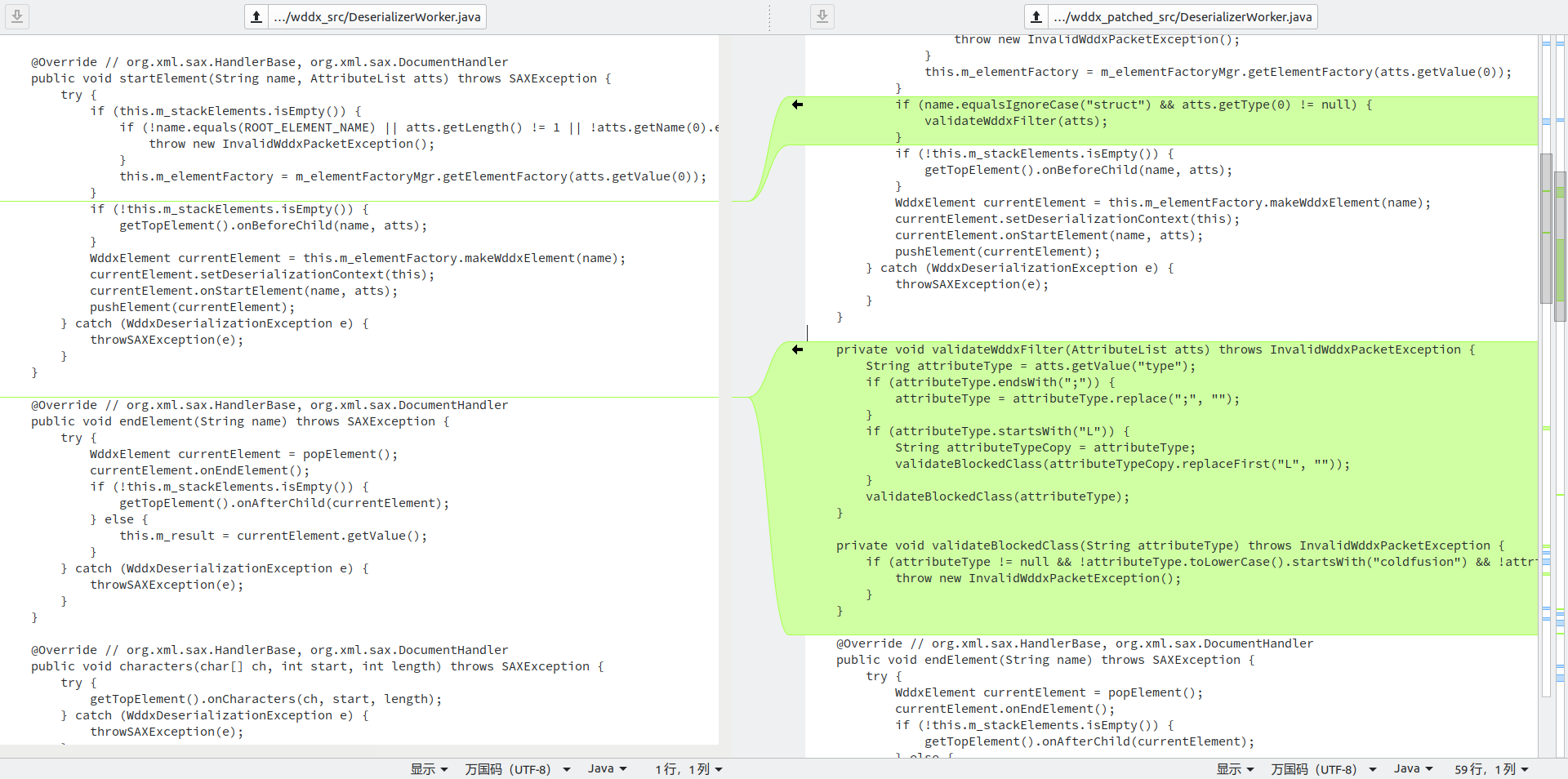1568x779 pixels.
Task: Click the left pane save file icon
Action: coord(17,16)
